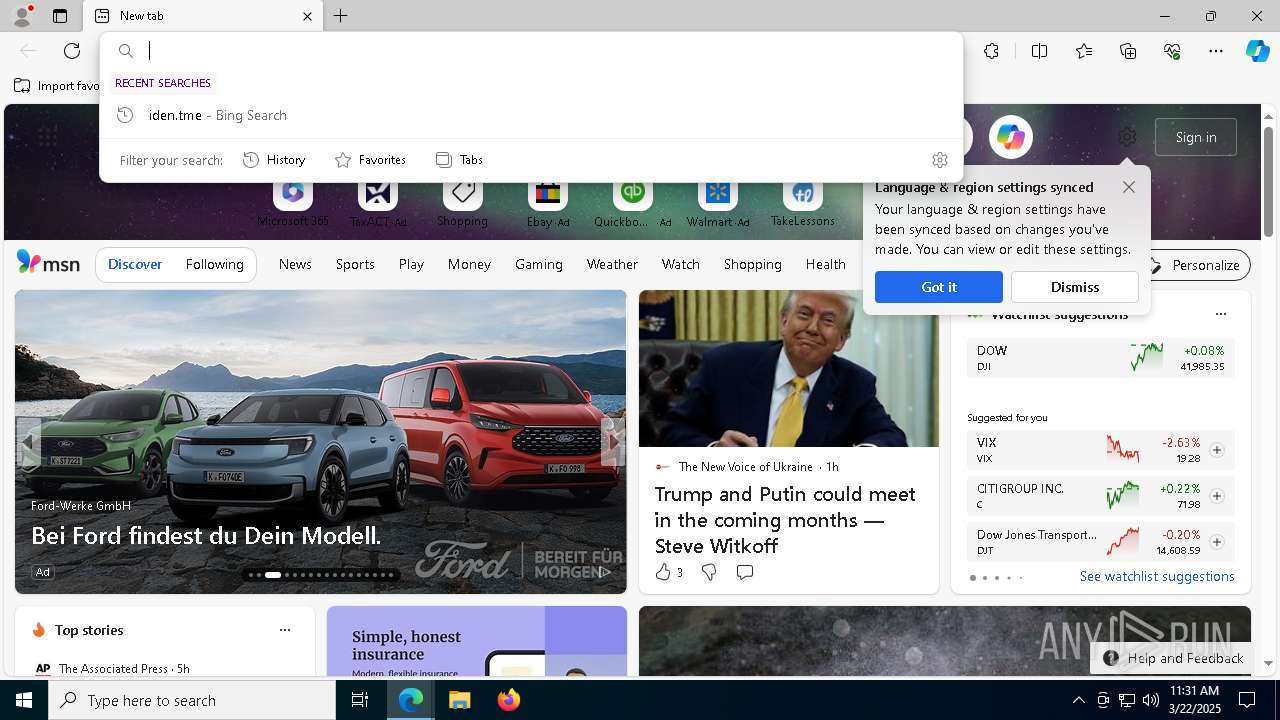This screenshot has height=720, width=1280.
Task: Like the Trump and Putin article
Action: click(668, 572)
